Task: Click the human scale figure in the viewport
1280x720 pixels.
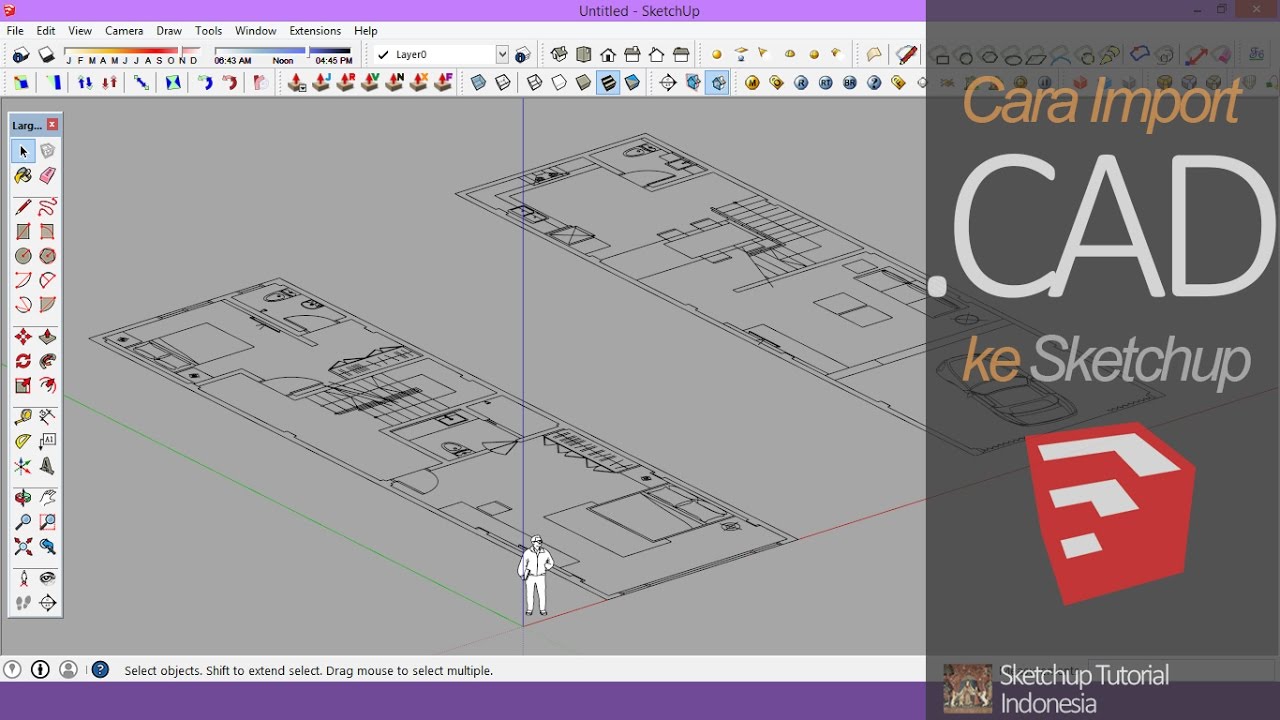Action: [535, 576]
